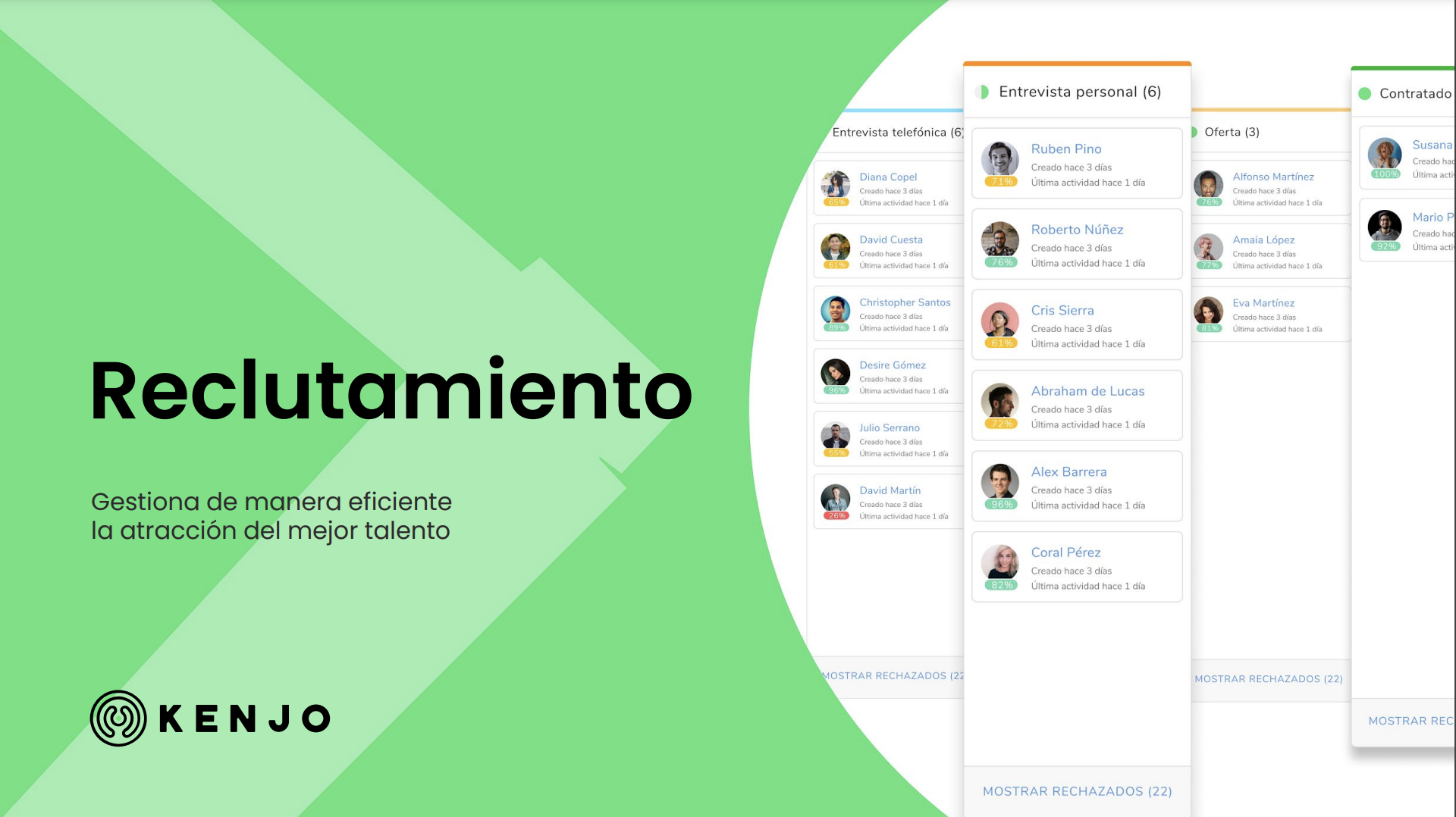Click the Amaia López name link

(x=1263, y=240)
